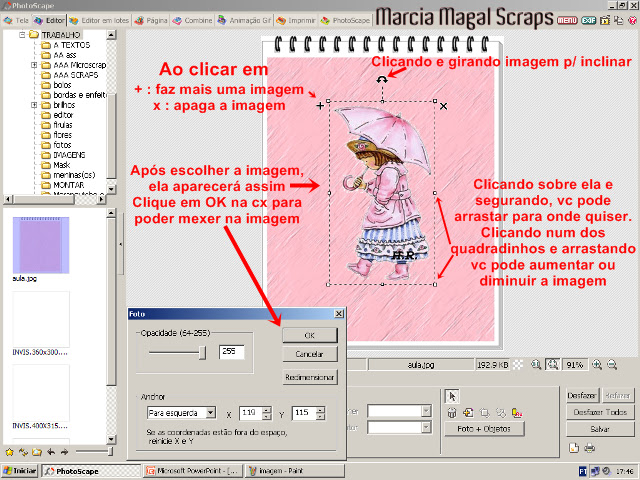The image size is (640, 480).
Task: Click the X handle to delete image object
Action: point(444,106)
